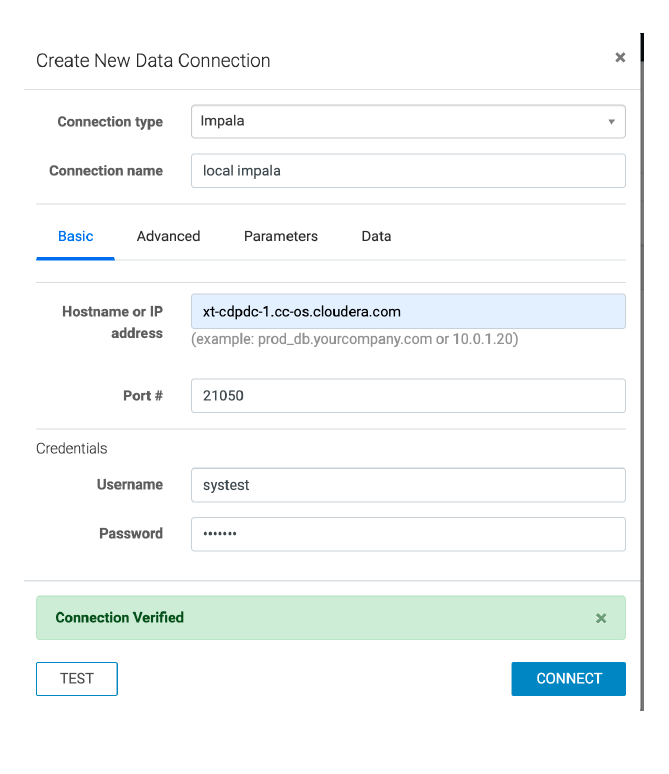Select the Port # input field
This screenshot has width=669, height=774.
[408, 395]
